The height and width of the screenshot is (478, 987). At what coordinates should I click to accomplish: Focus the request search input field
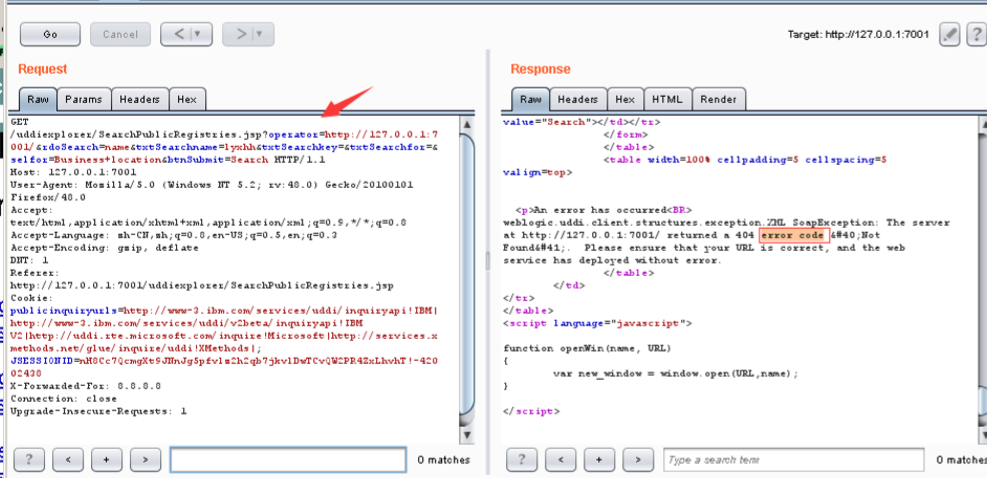coord(288,460)
